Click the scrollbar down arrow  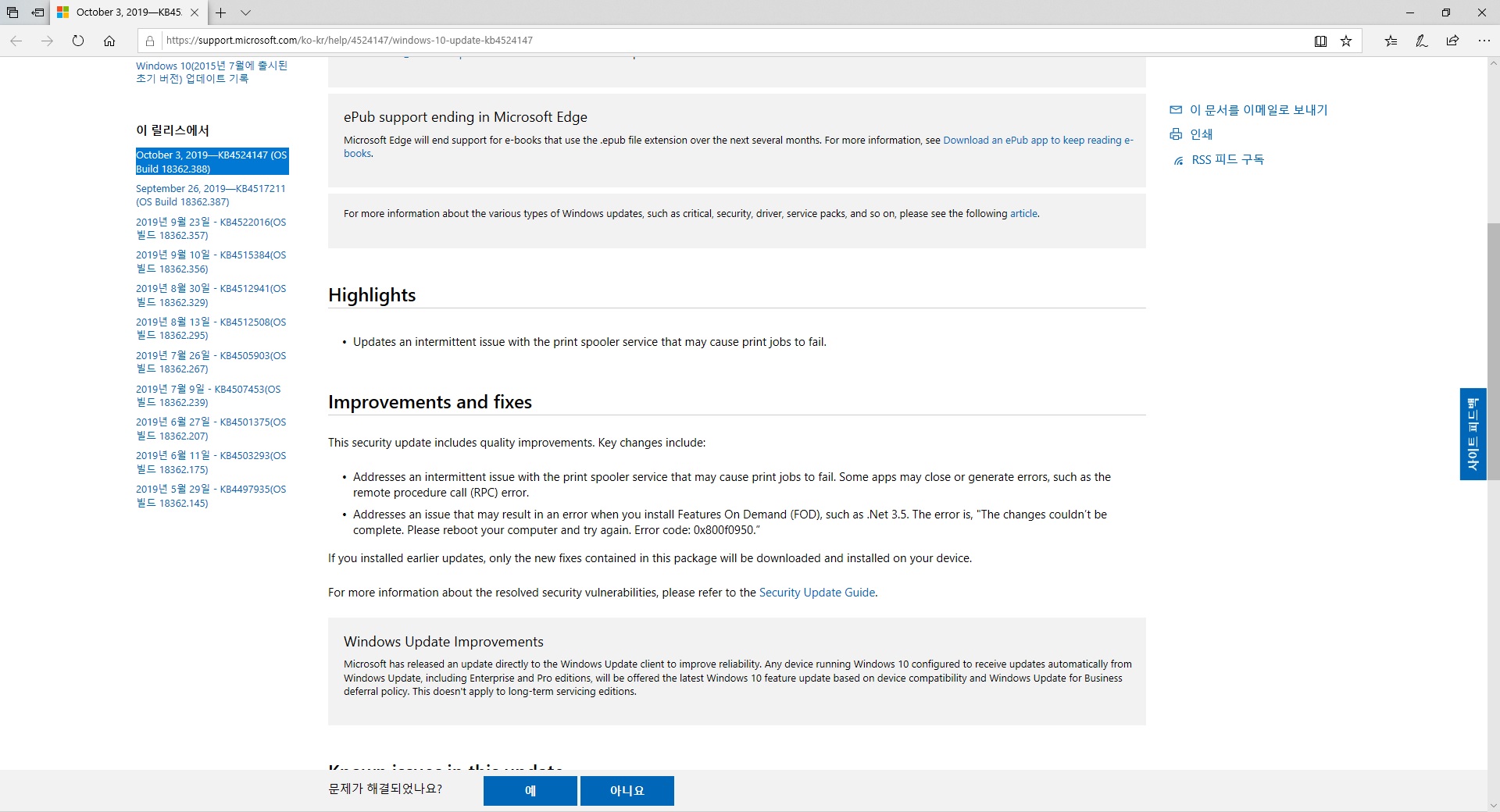[1493, 805]
